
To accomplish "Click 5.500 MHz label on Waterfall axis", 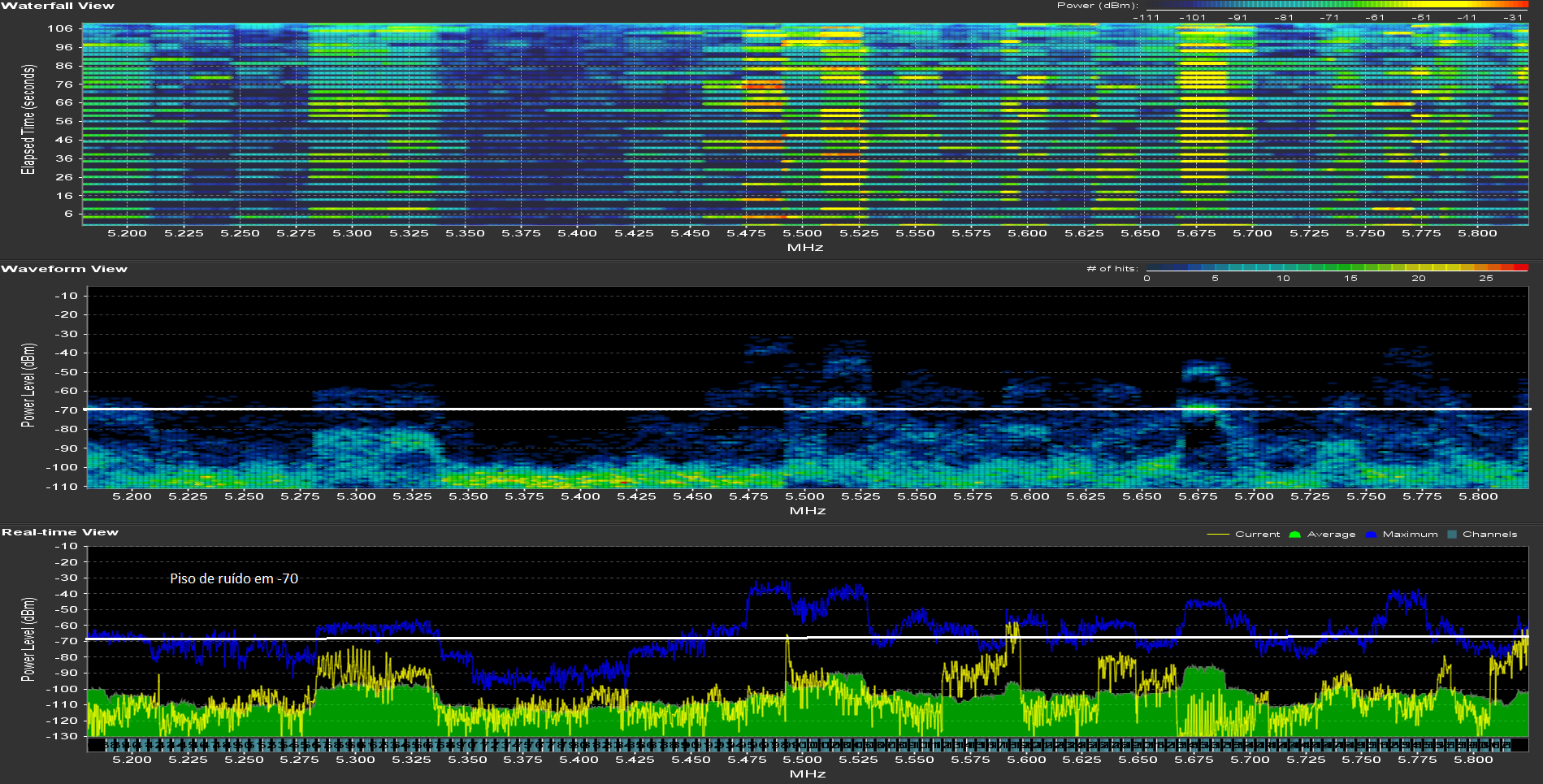I will coord(802,233).
